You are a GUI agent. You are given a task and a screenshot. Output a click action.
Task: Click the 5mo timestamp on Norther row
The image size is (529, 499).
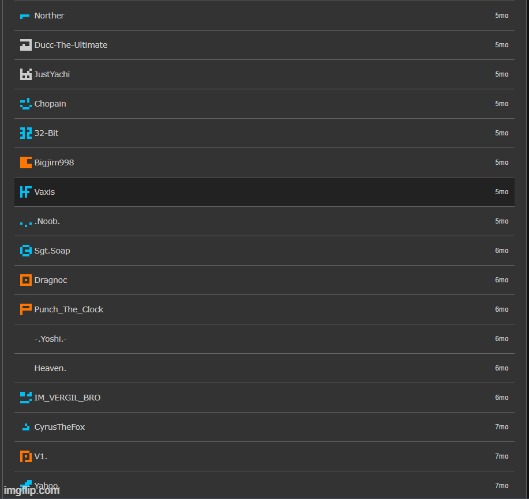coord(502,16)
